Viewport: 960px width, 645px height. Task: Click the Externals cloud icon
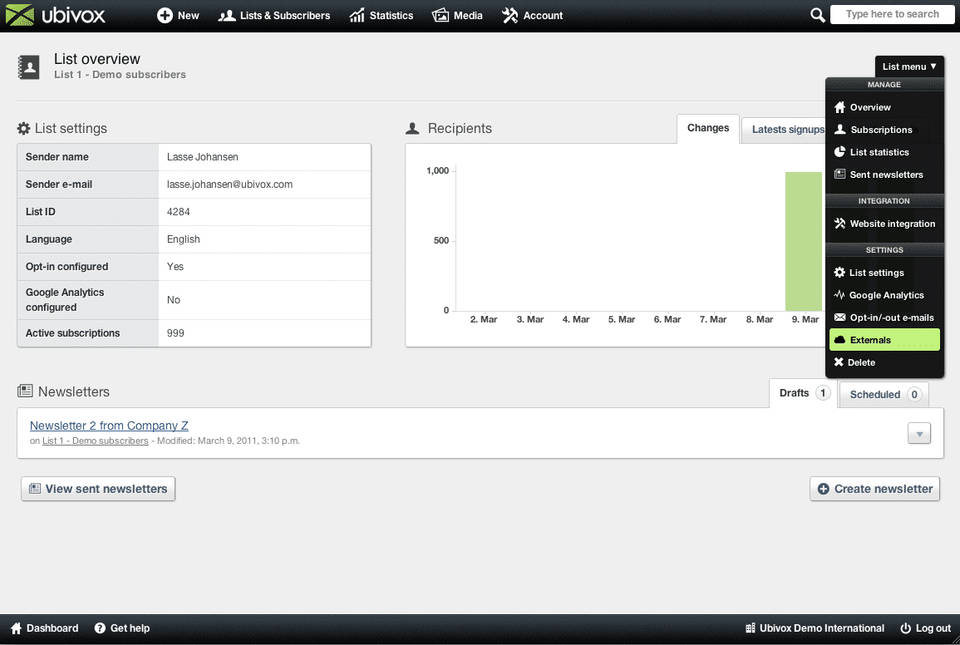839,340
